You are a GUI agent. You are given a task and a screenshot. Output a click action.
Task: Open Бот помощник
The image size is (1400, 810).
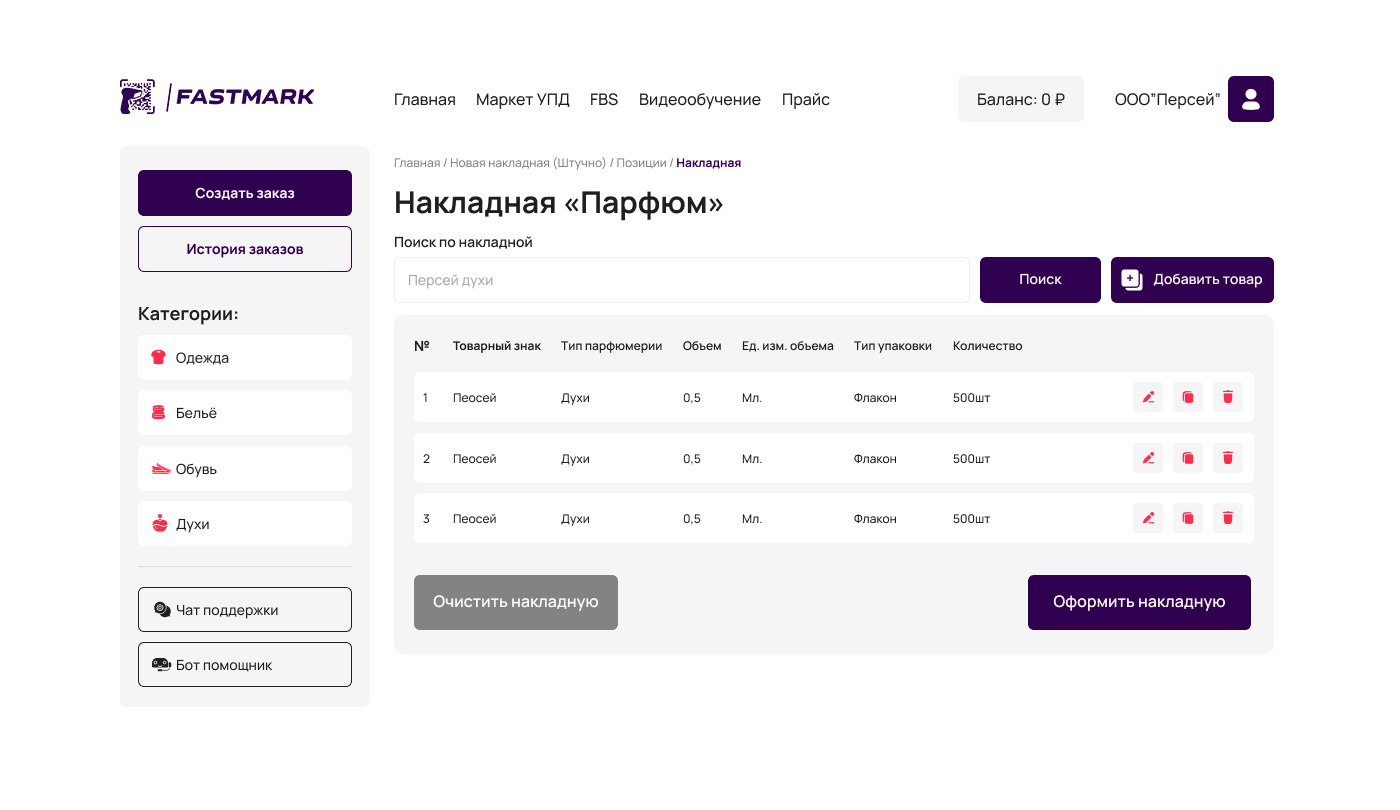tap(245, 664)
